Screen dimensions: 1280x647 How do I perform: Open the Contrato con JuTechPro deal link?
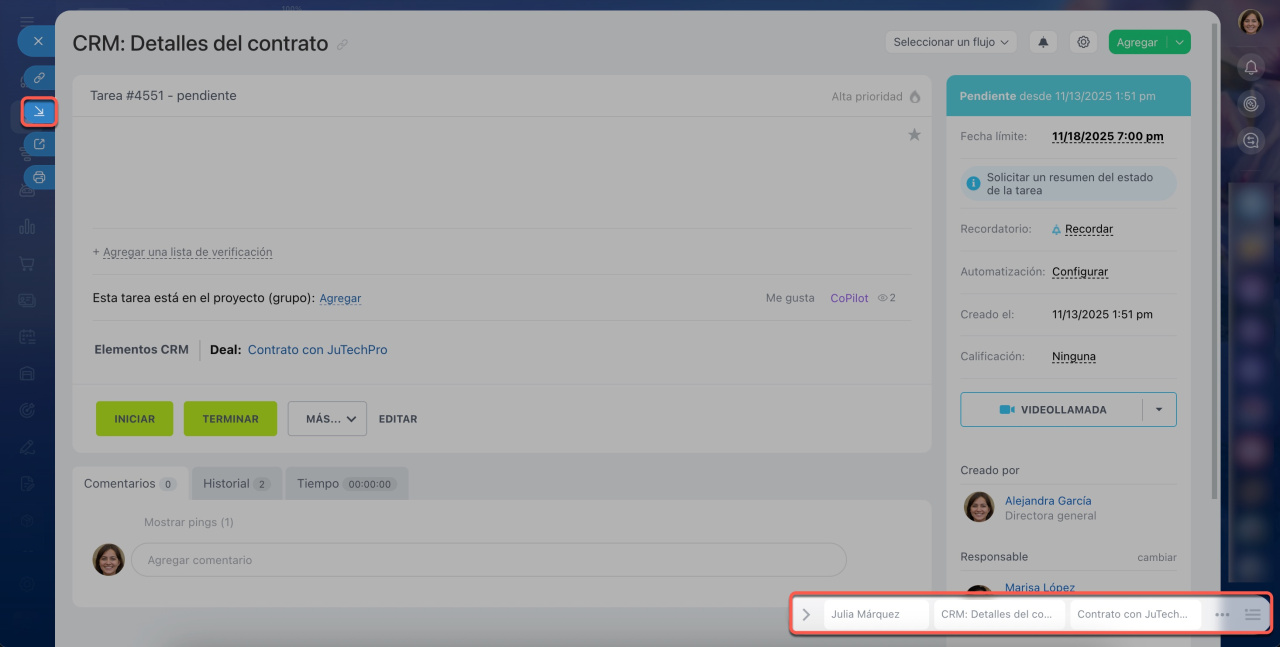tap(317, 350)
